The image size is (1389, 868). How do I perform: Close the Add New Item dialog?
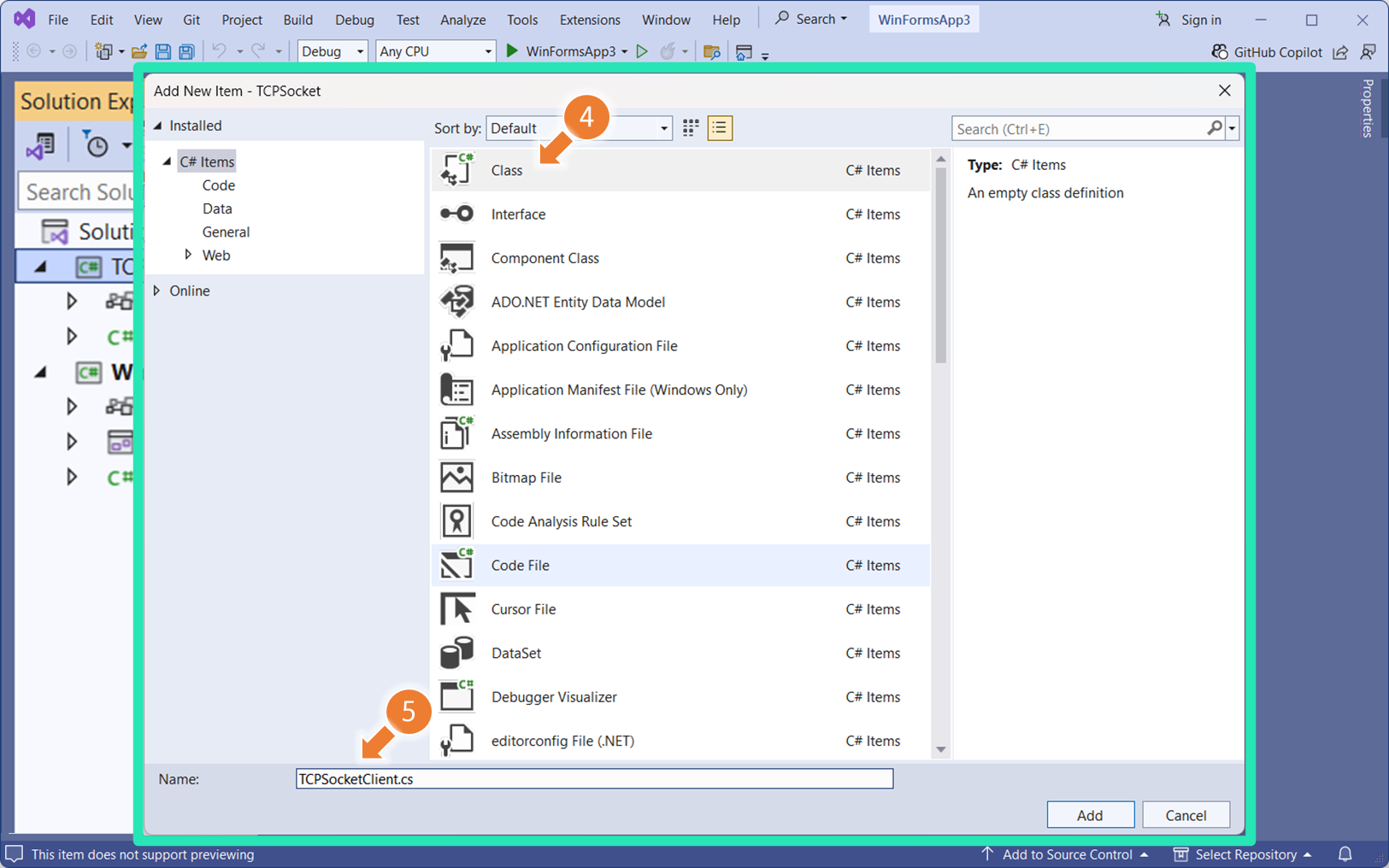tap(1224, 91)
